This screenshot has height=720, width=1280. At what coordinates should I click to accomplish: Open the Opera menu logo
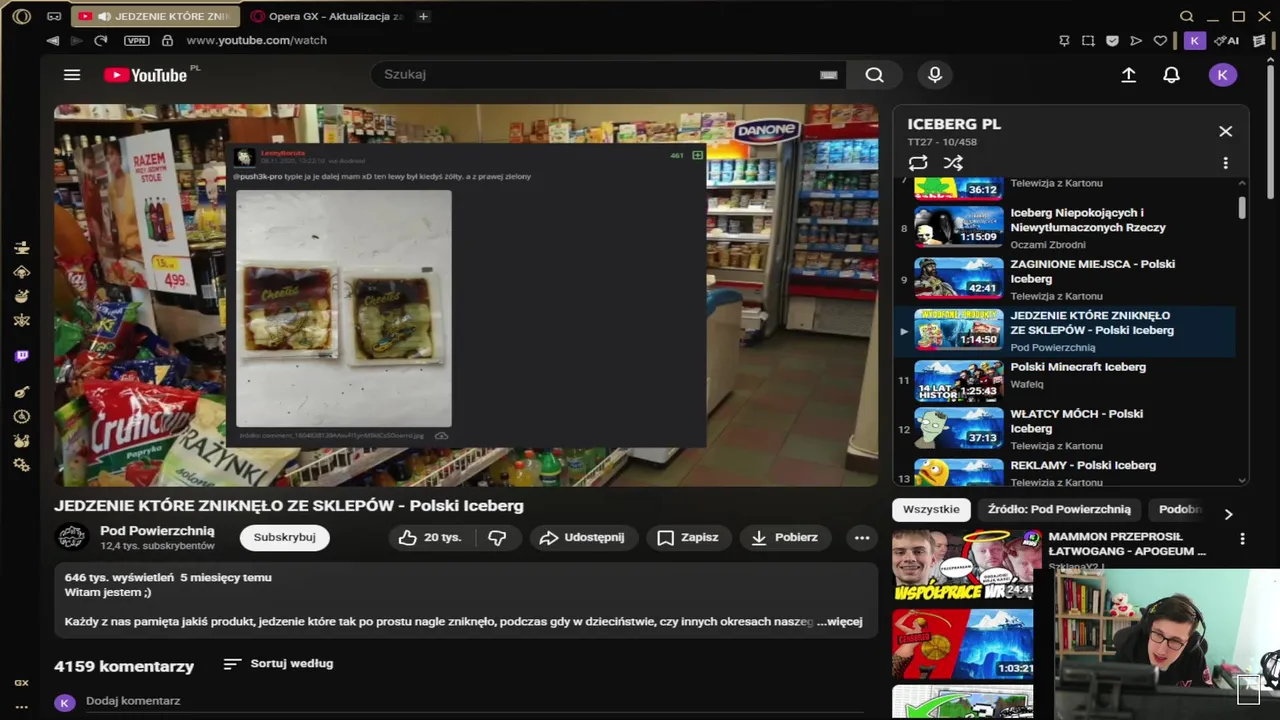[x=21, y=16]
